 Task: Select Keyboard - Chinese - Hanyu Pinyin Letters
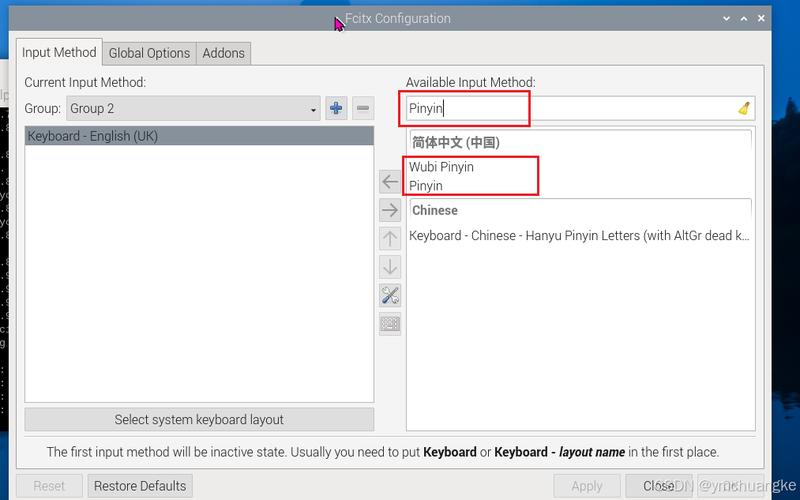coord(581,236)
